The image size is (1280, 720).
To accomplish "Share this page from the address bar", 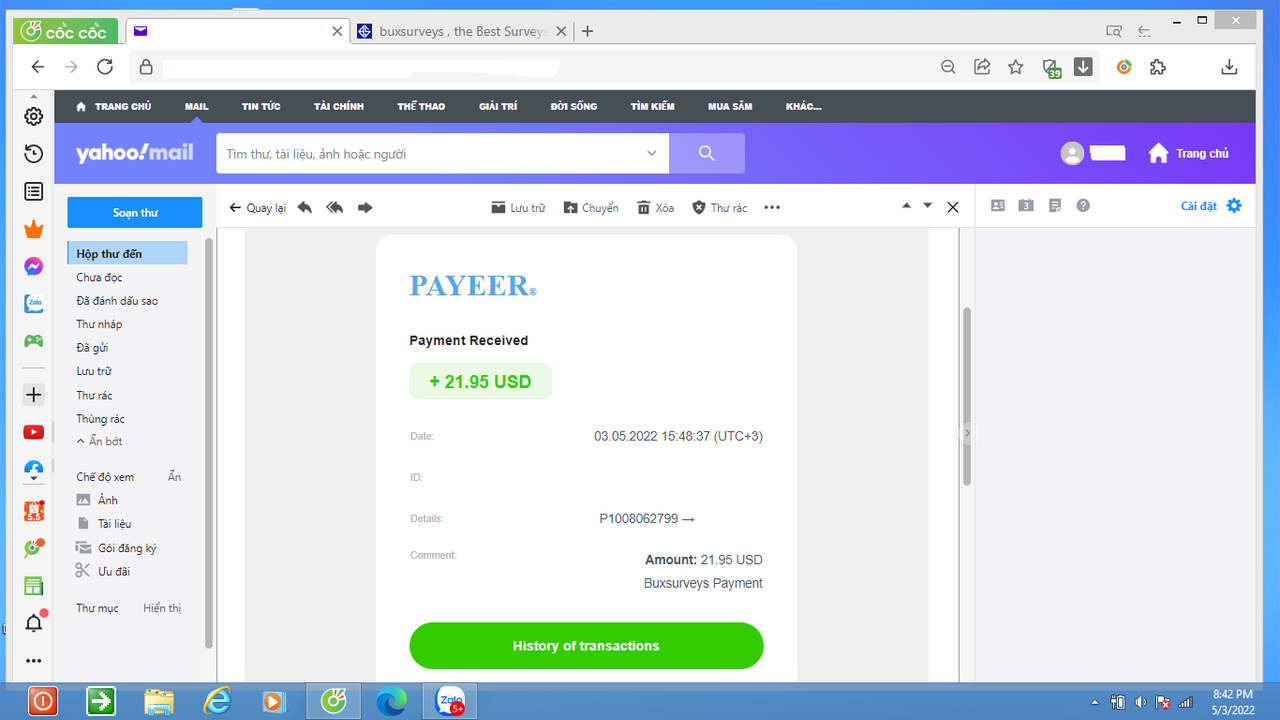I will (x=982, y=67).
